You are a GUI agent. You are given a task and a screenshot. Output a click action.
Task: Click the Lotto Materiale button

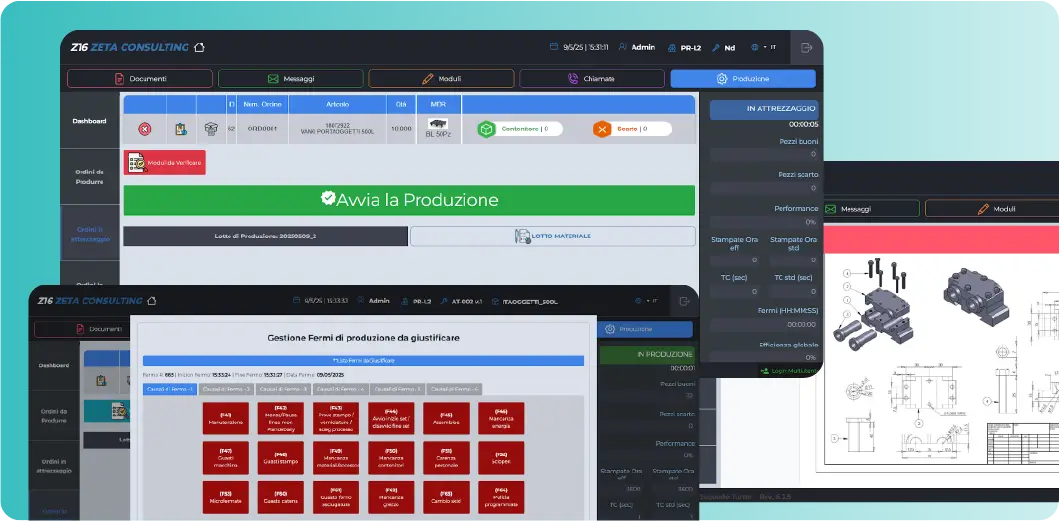[x=552, y=236]
